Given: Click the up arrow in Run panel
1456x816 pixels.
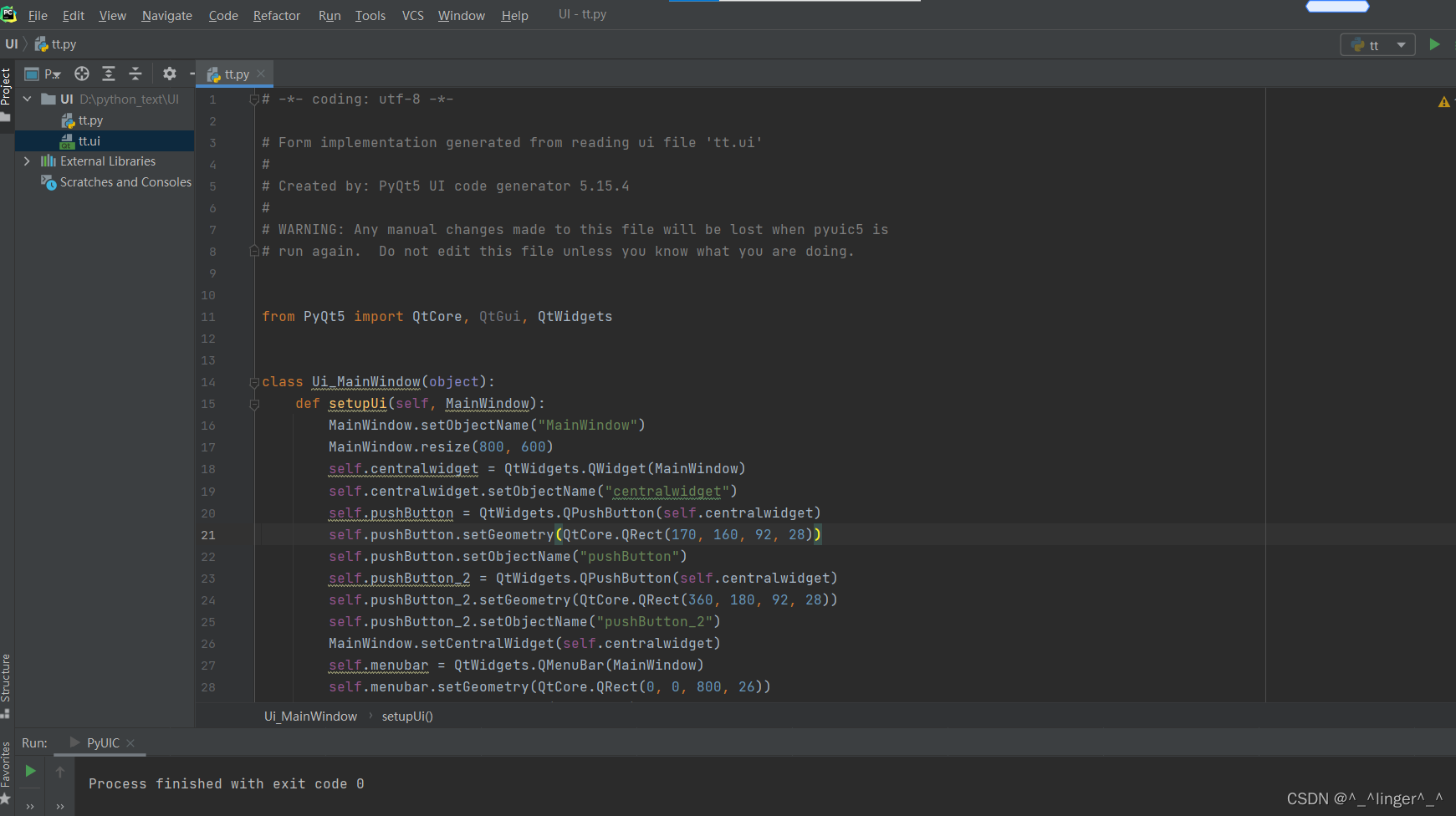Looking at the screenshot, I should 60,772.
